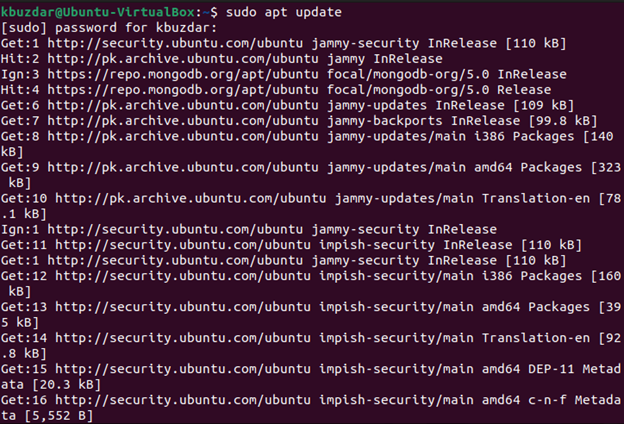Click the Ign:3 repo.mongodb.org InRelease URL
The width and height of the screenshot is (624, 424).
tap(183, 74)
